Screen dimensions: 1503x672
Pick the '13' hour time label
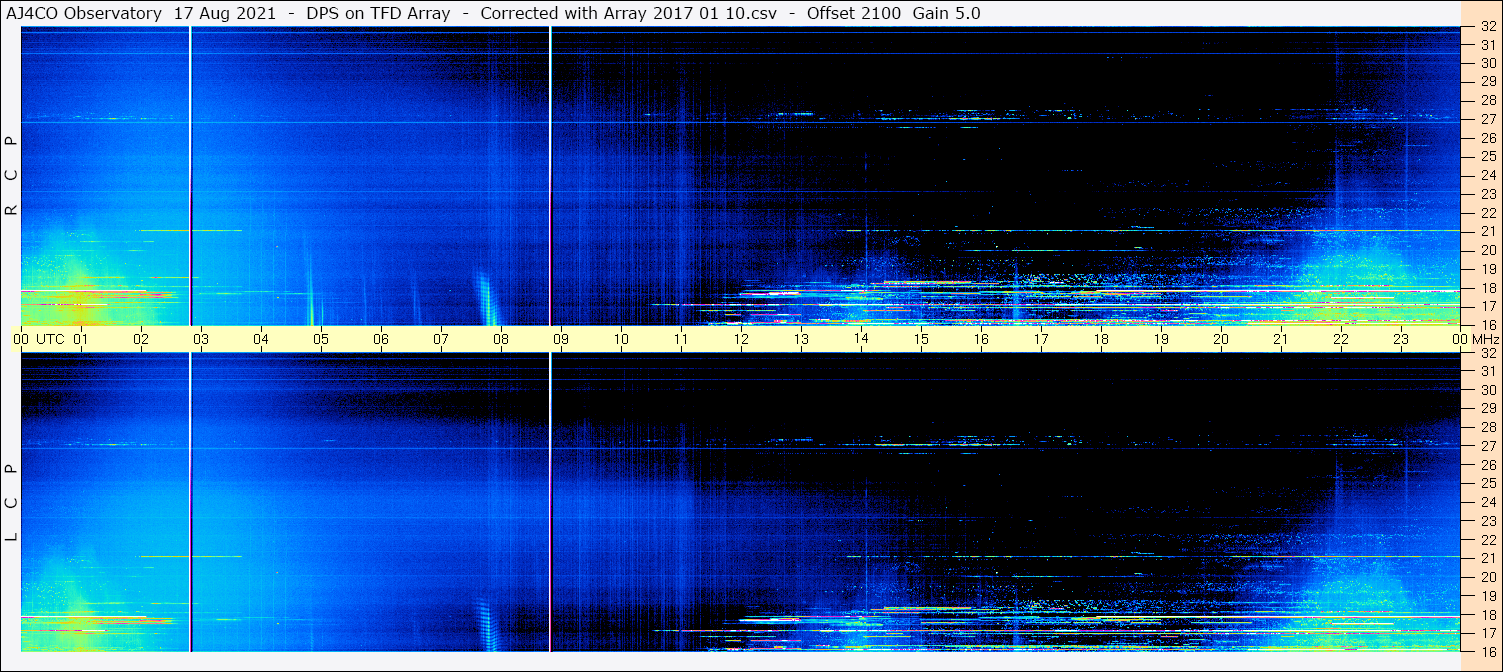pos(801,339)
